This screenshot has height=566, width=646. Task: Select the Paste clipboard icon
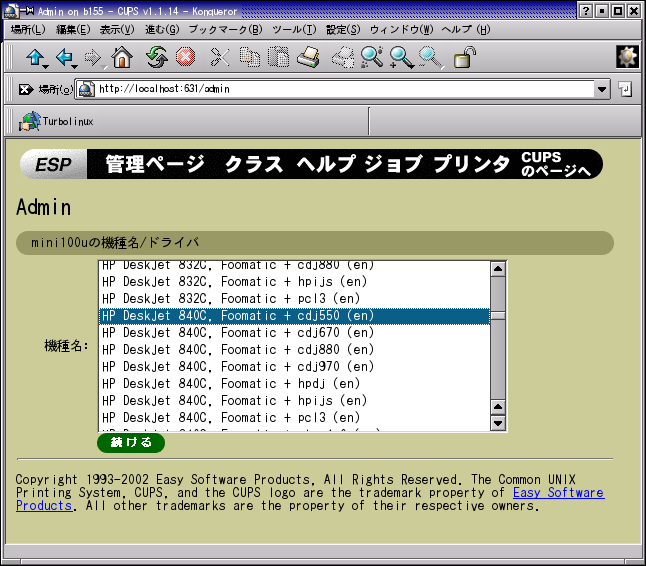point(279,57)
